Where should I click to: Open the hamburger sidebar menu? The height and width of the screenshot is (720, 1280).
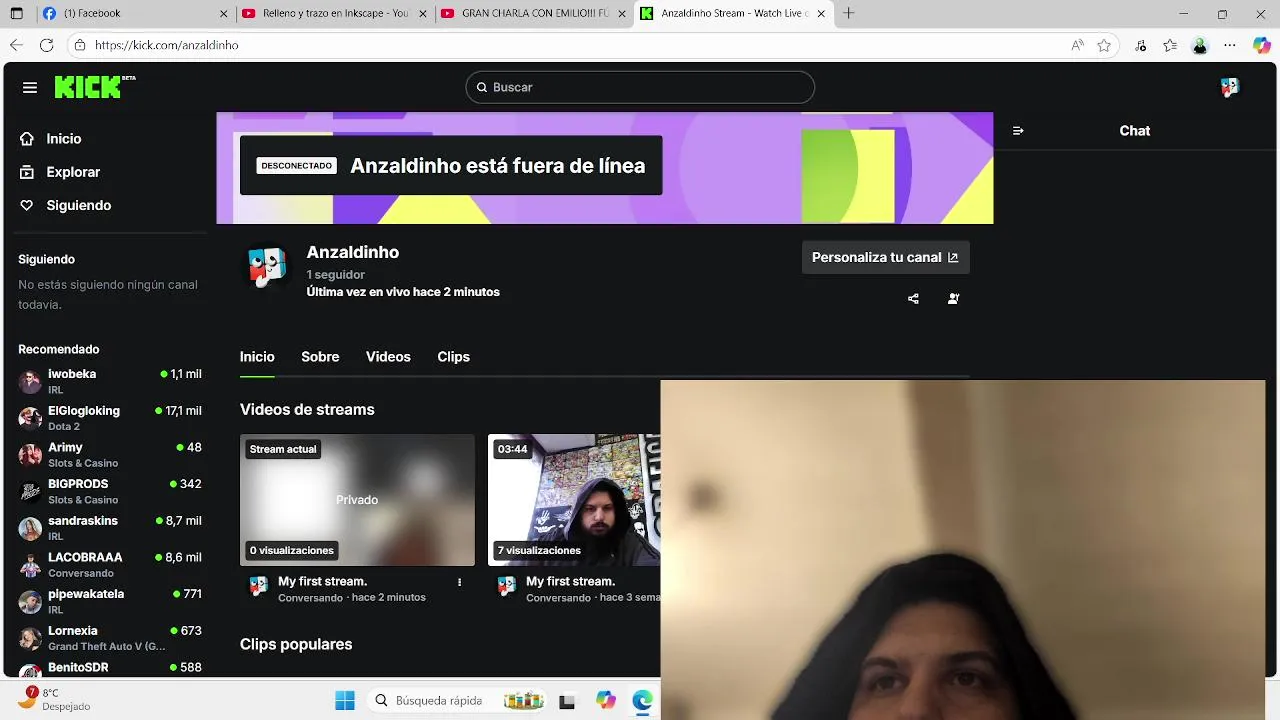pos(30,87)
